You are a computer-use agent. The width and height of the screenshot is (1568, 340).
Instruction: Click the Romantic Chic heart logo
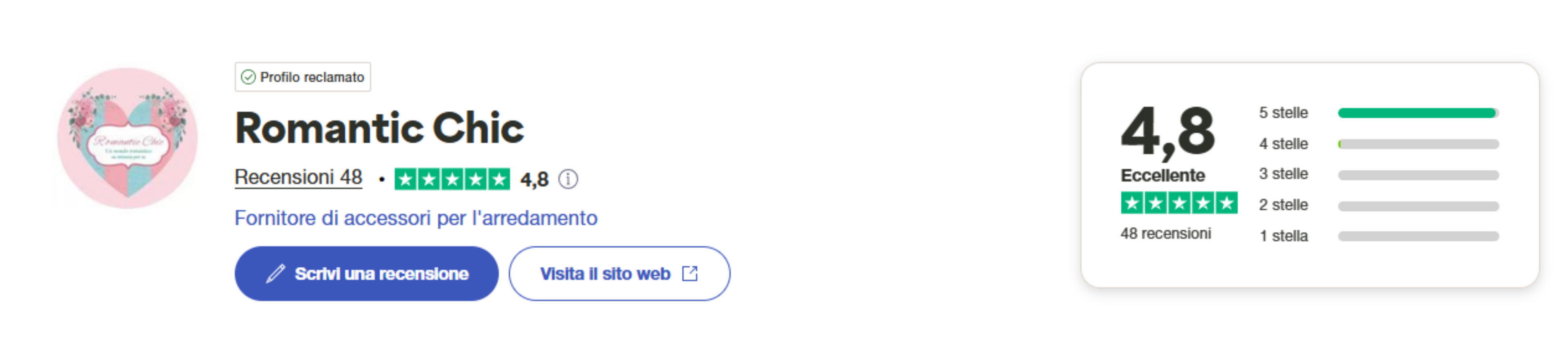(x=127, y=138)
